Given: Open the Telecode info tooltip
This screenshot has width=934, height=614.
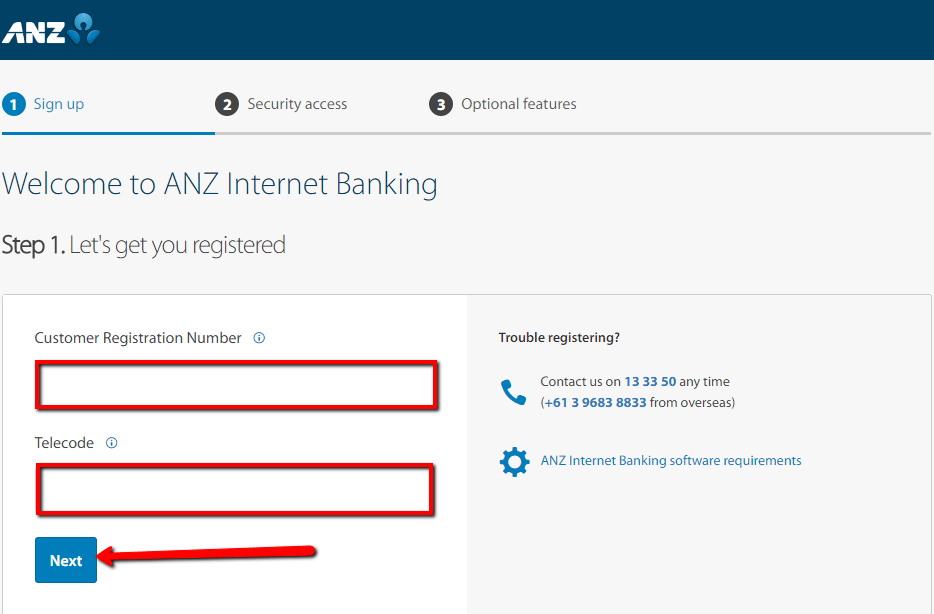Looking at the screenshot, I should pyautogui.click(x=112, y=442).
